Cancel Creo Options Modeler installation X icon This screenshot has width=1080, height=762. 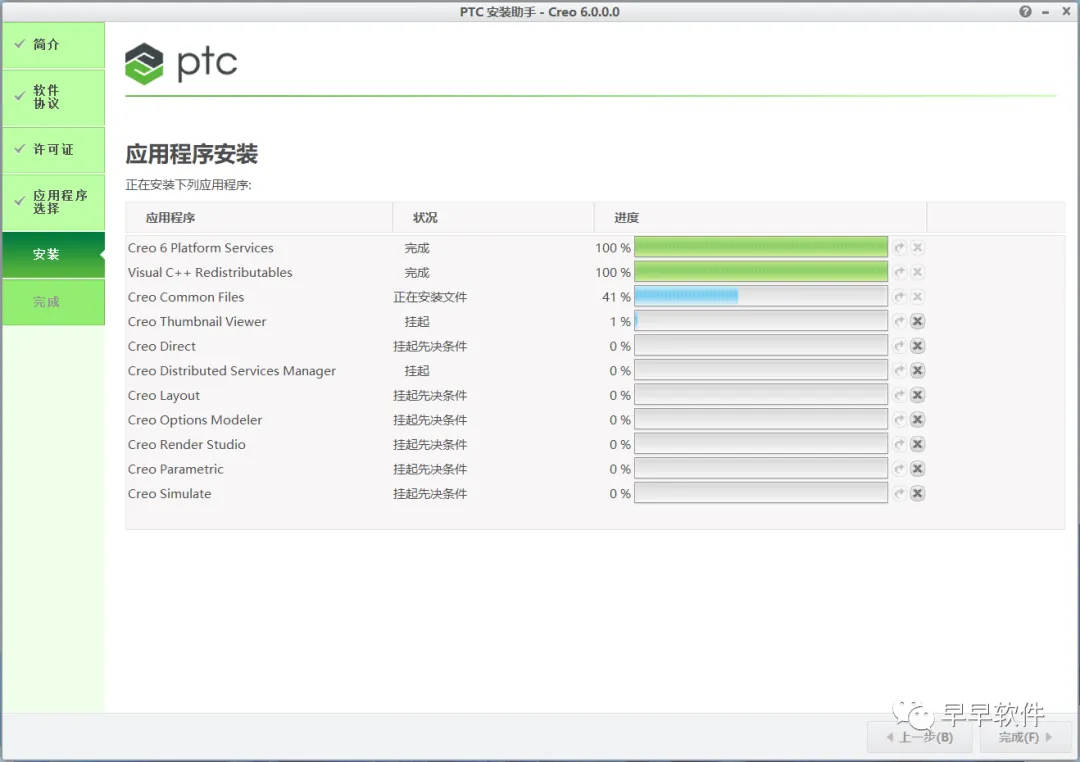(917, 420)
